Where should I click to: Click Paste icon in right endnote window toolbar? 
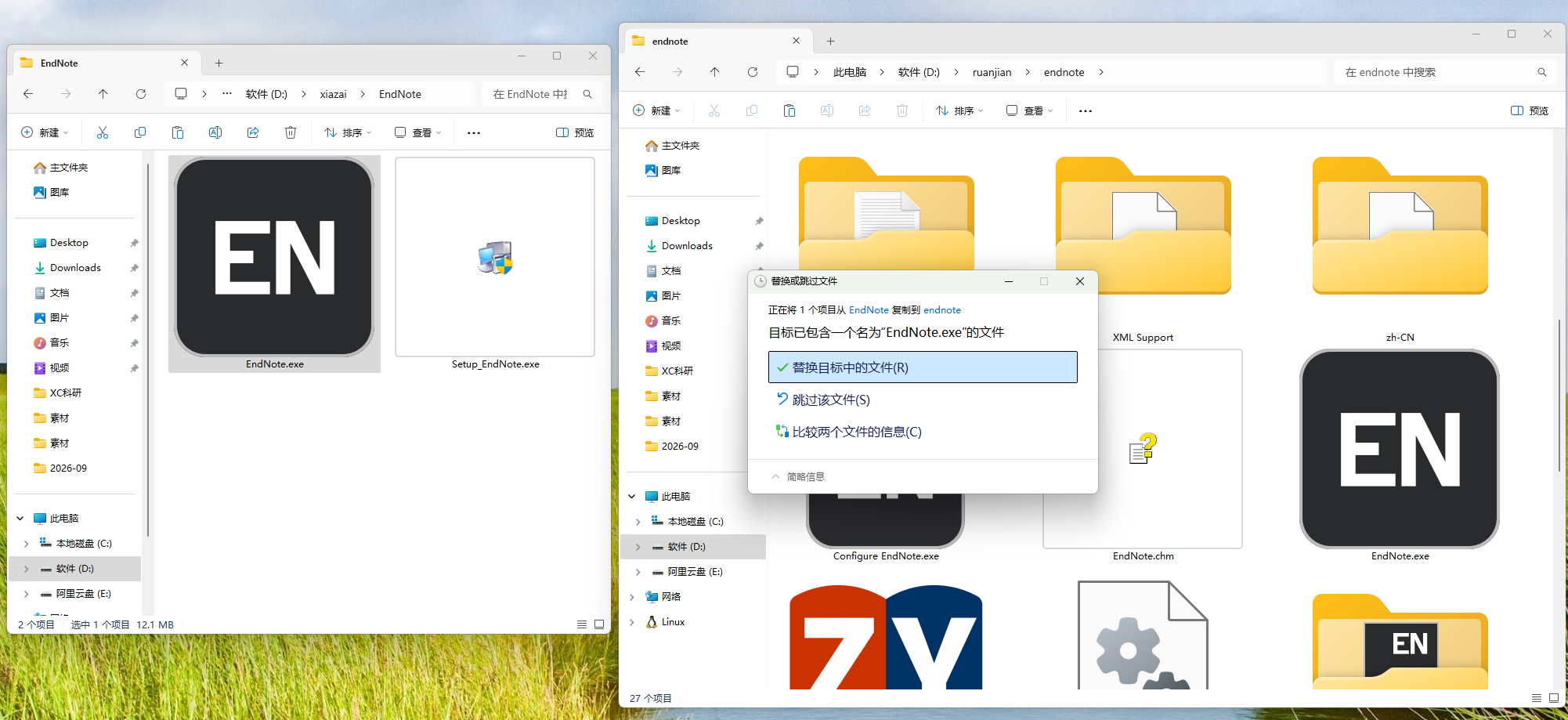(789, 110)
